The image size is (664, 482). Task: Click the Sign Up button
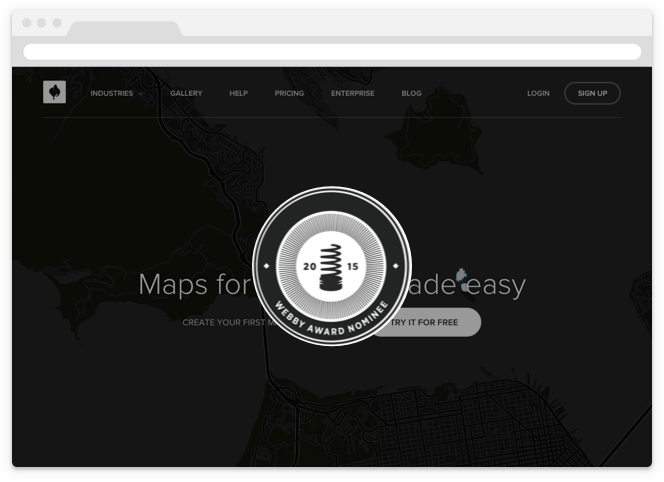tap(592, 93)
